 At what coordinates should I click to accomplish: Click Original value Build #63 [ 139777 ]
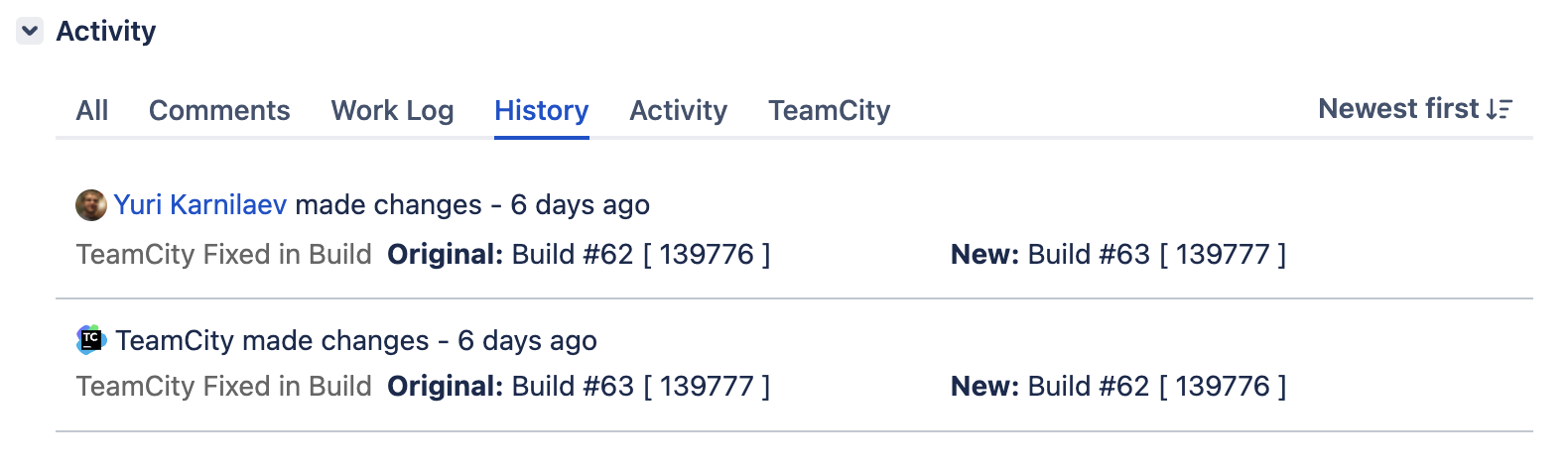(x=640, y=386)
